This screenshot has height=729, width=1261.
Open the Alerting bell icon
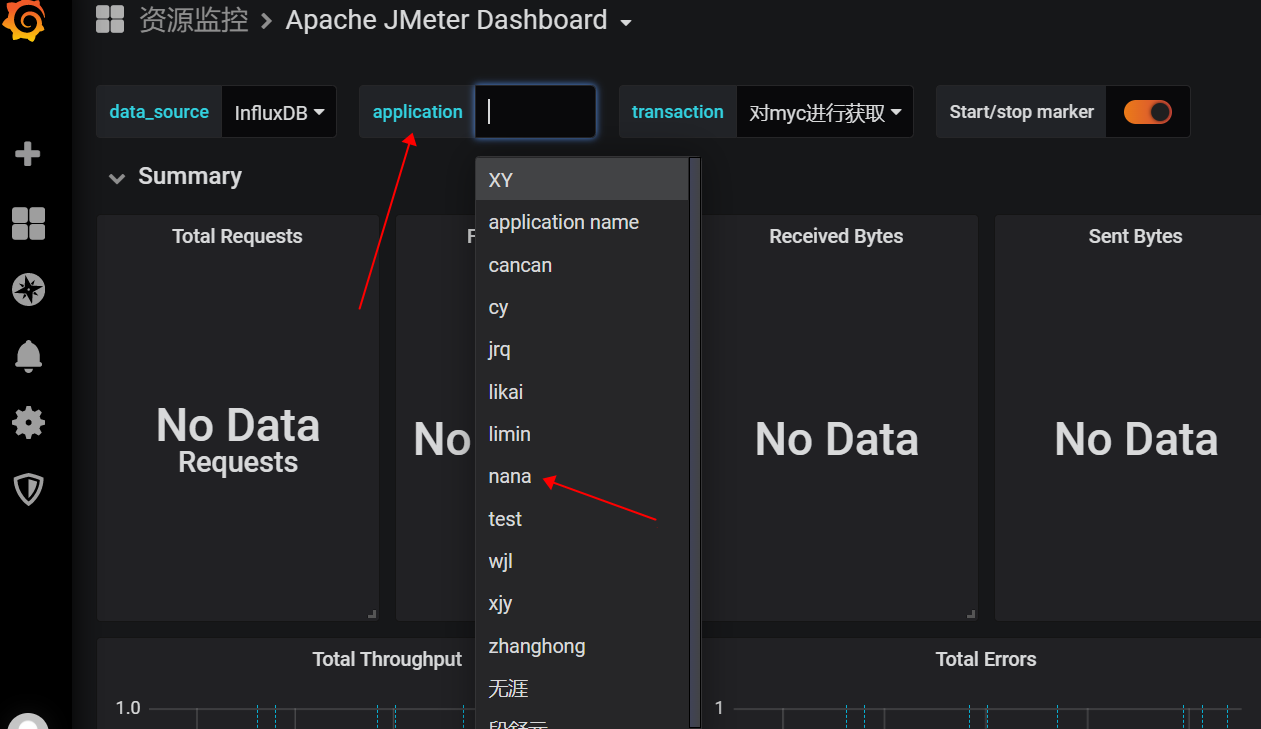(28, 356)
